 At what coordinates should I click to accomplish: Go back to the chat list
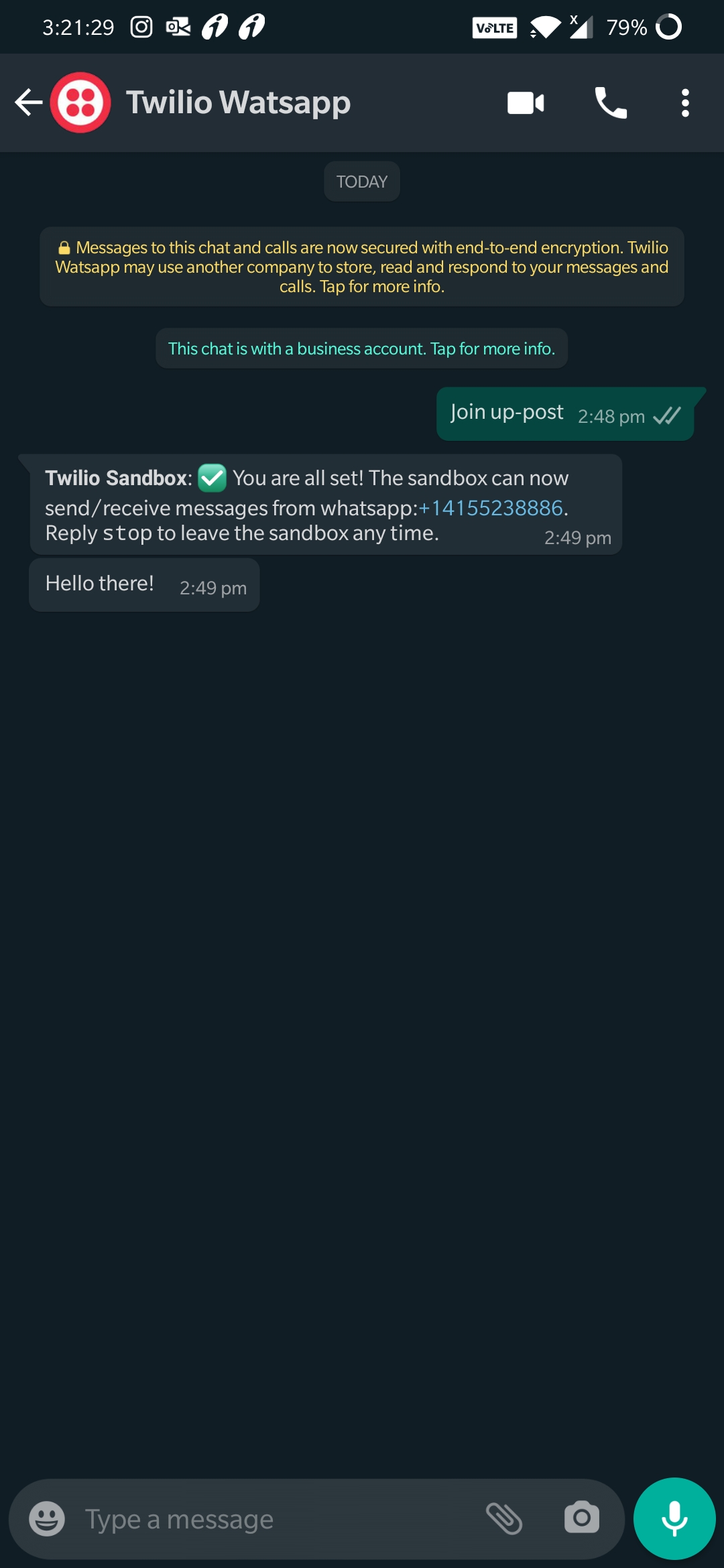pos(25,102)
